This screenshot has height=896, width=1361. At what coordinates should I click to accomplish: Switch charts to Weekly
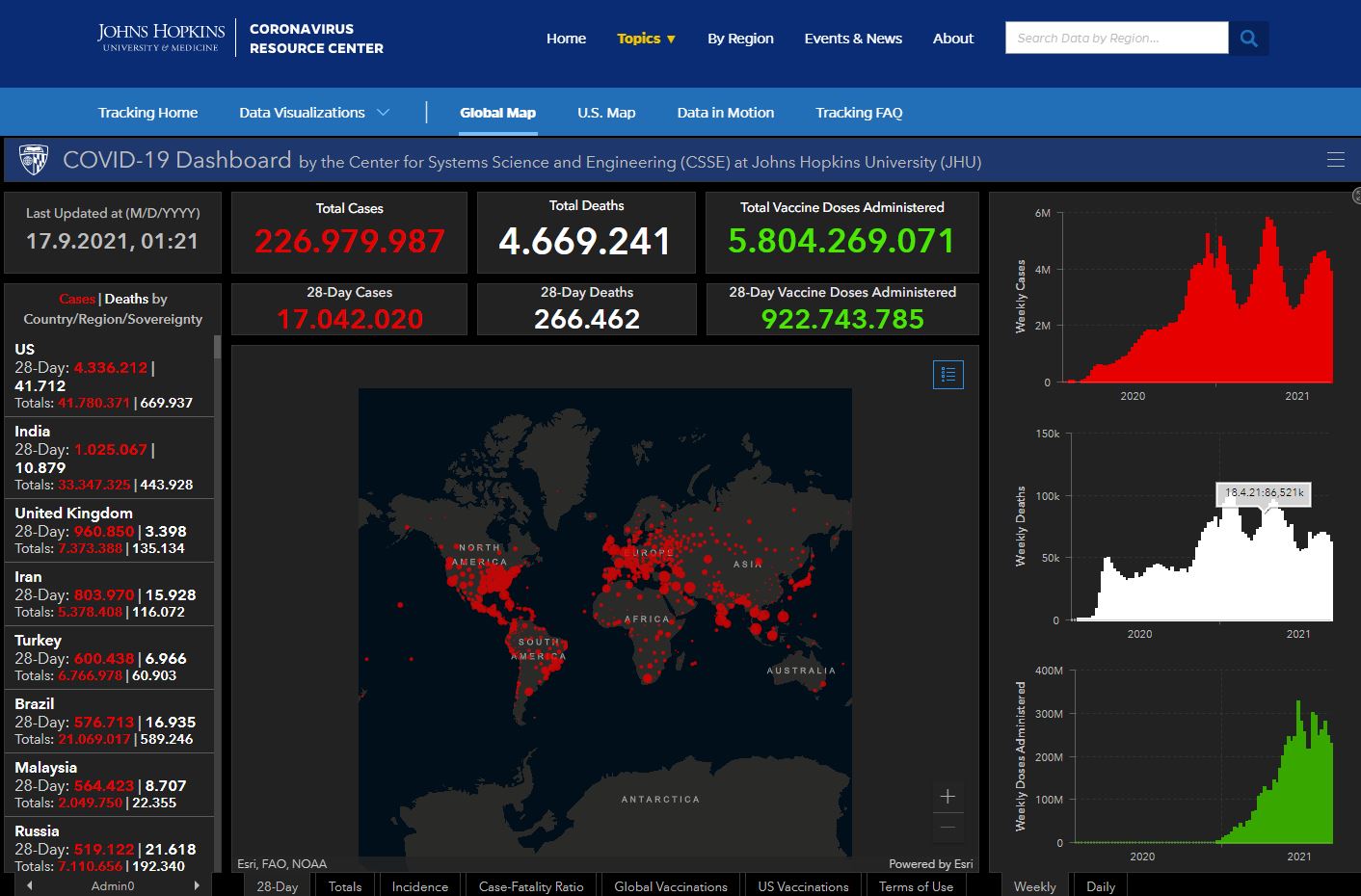click(1035, 885)
